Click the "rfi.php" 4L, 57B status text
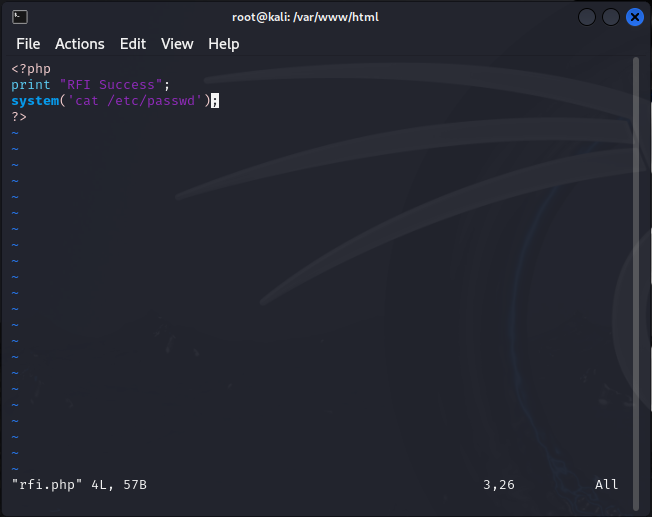Screen dimensions: 652x517 click(79, 485)
